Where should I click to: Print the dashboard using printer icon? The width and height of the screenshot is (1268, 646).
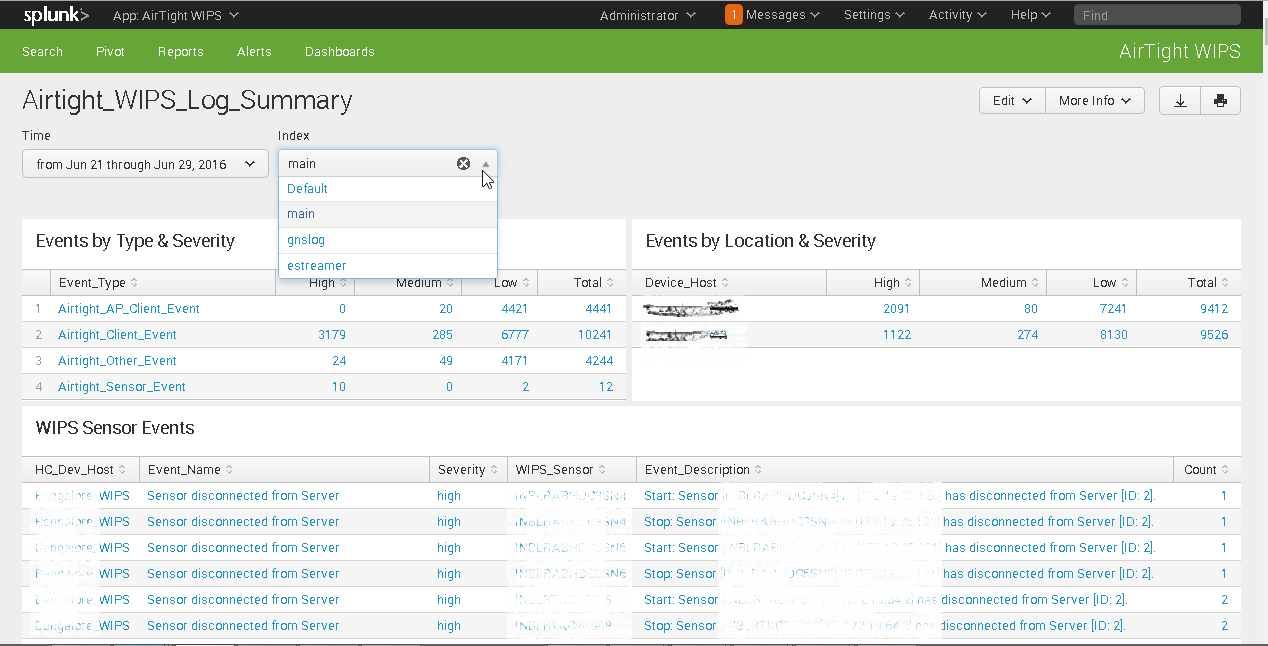coord(1221,100)
